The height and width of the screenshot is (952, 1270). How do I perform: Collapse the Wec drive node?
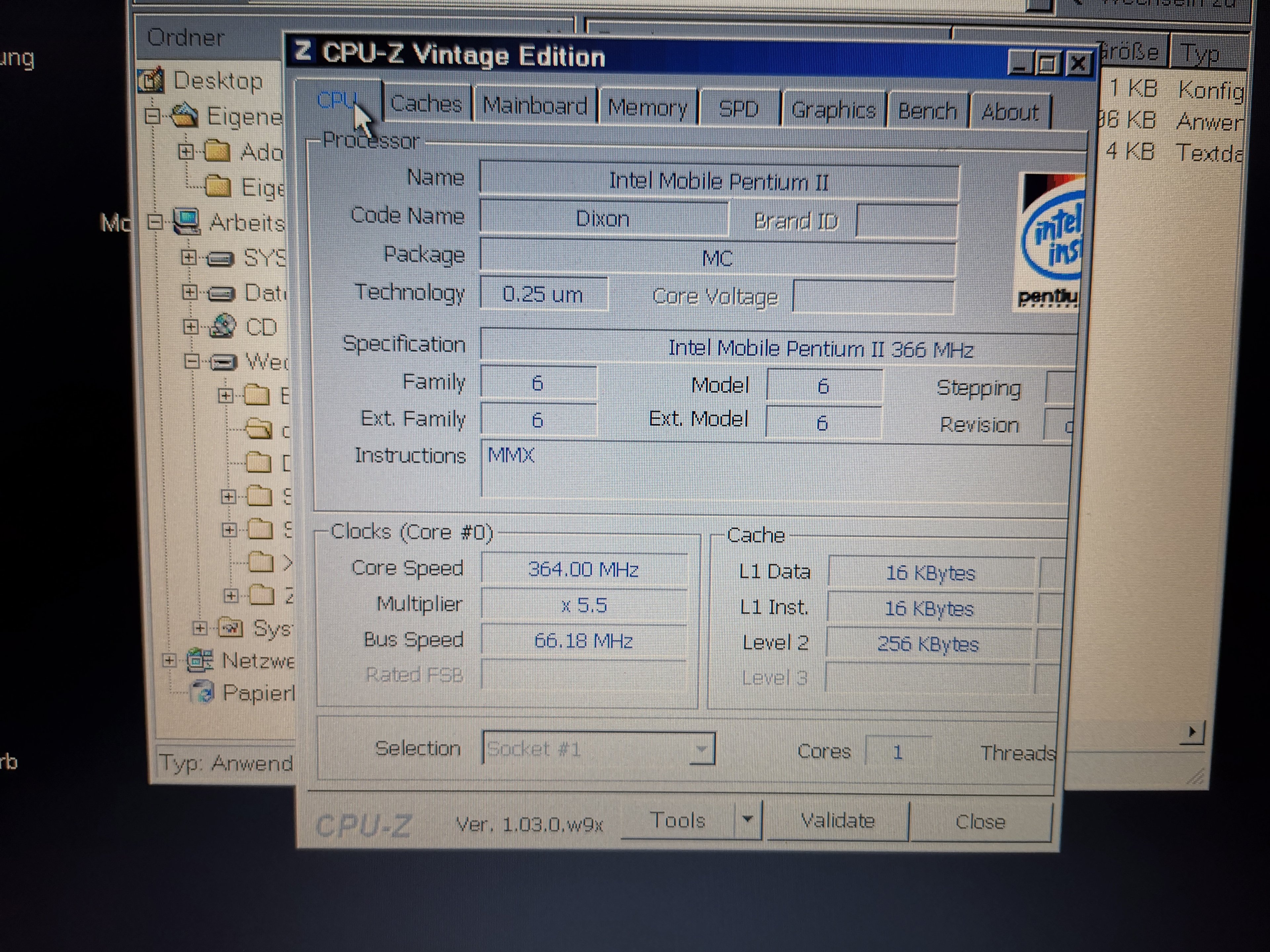pos(192,361)
